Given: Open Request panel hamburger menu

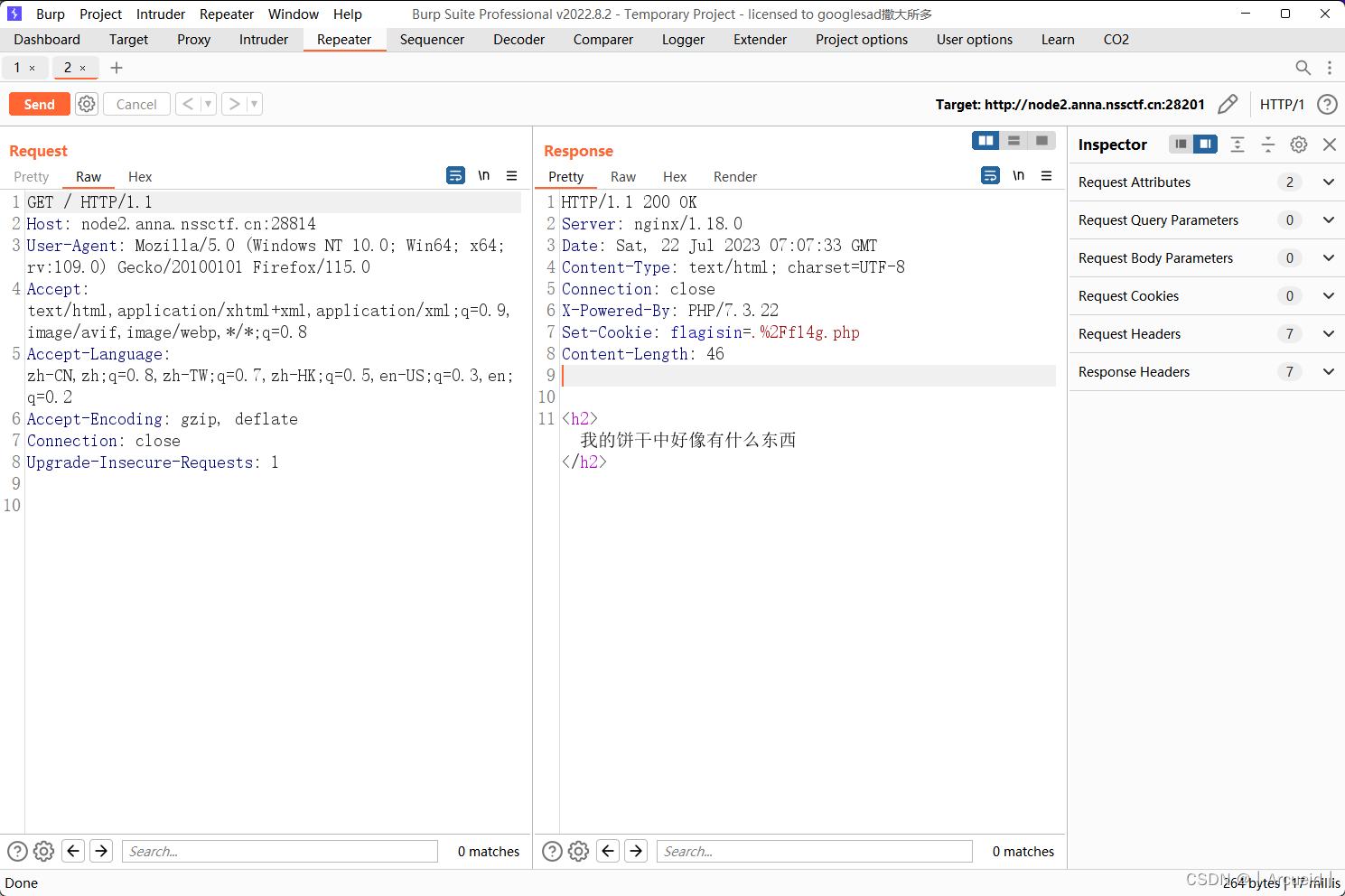Looking at the screenshot, I should coord(512,175).
